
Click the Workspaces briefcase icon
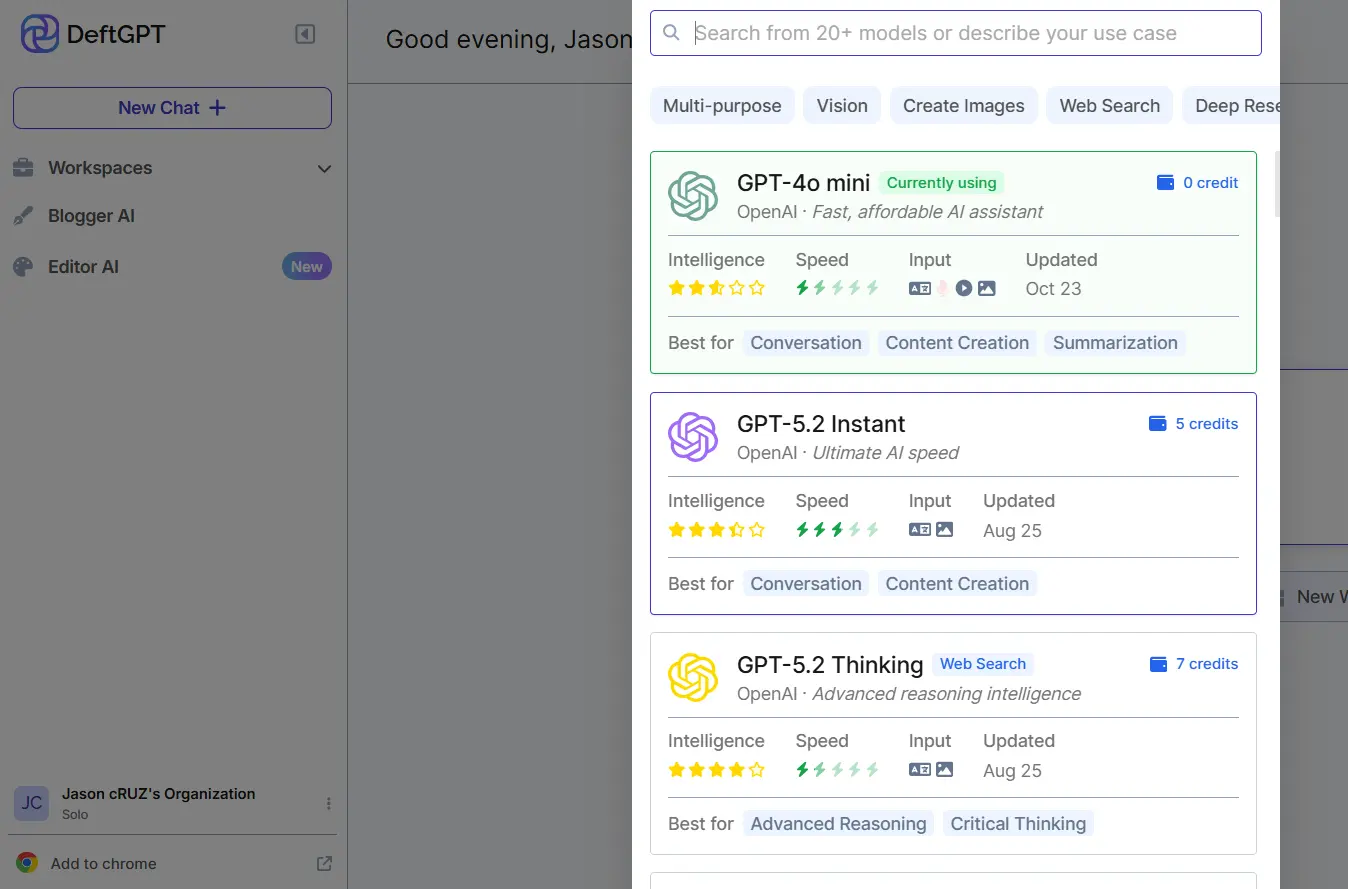coord(23,168)
